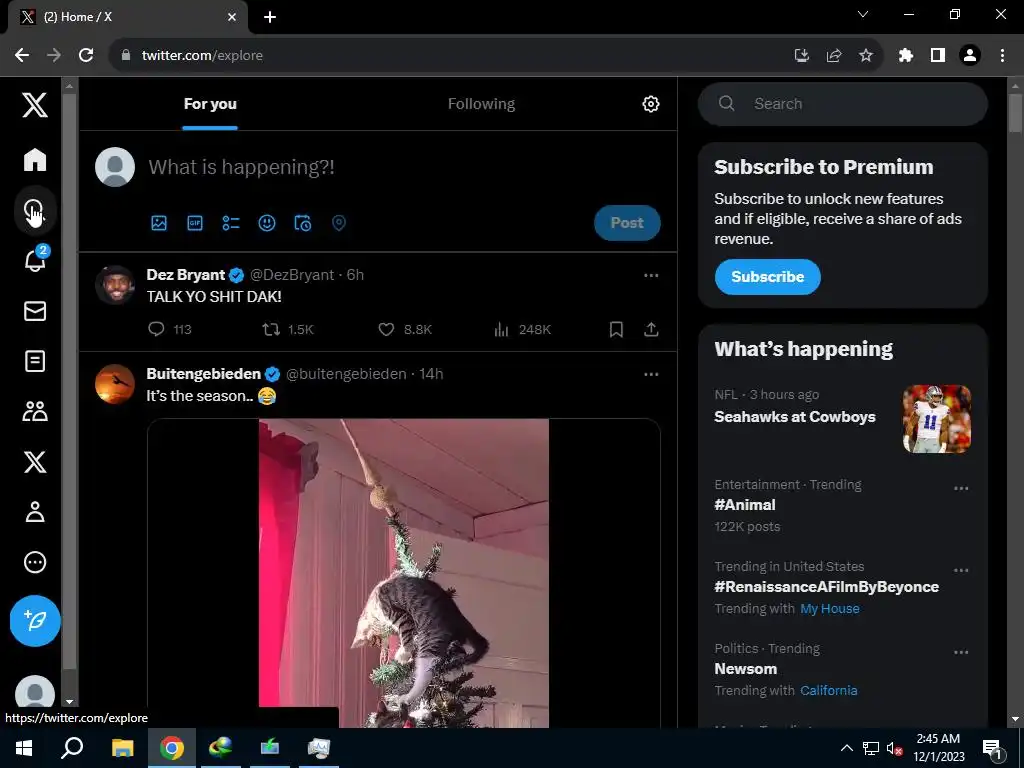The width and height of the screenshot is (1024, 768).
Task: Open options for #RenaissanceAFilmByBeyonce trend
Action: [961, 570]
